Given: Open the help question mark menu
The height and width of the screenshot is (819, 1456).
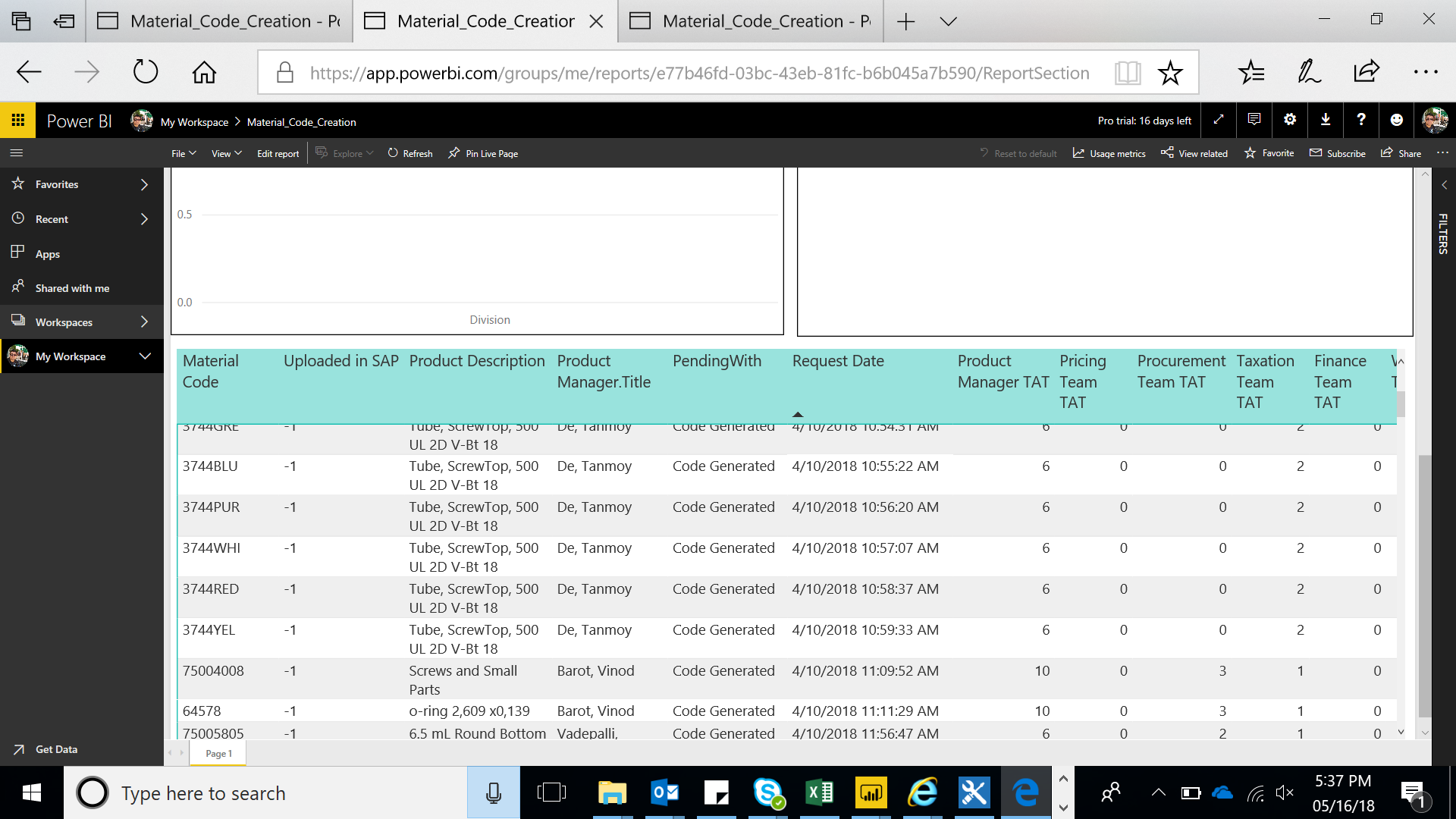Looking at the screenshot, I should tap(1361, 120).
